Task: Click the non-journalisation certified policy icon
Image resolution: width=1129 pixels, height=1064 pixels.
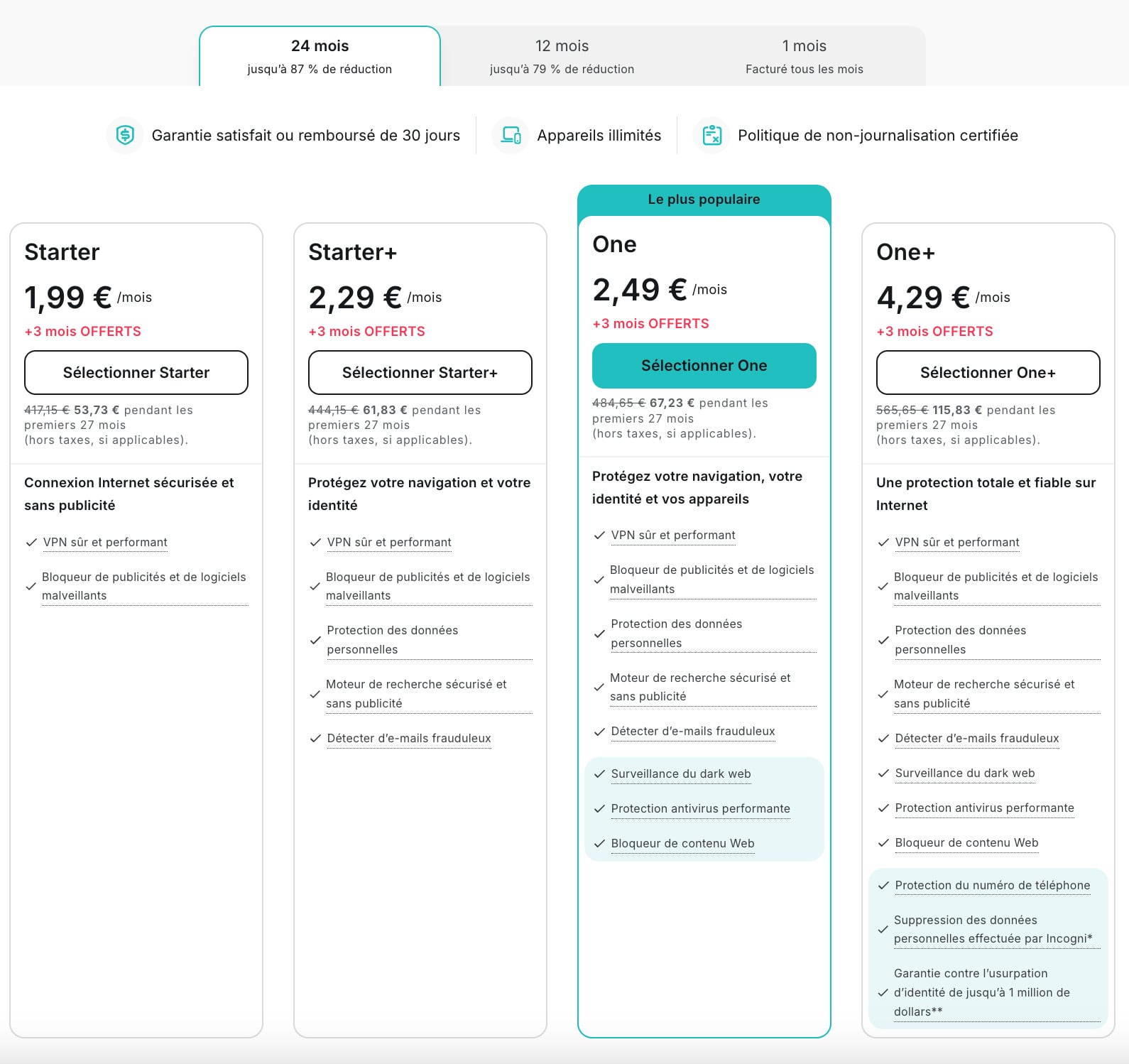Action: 714,135
